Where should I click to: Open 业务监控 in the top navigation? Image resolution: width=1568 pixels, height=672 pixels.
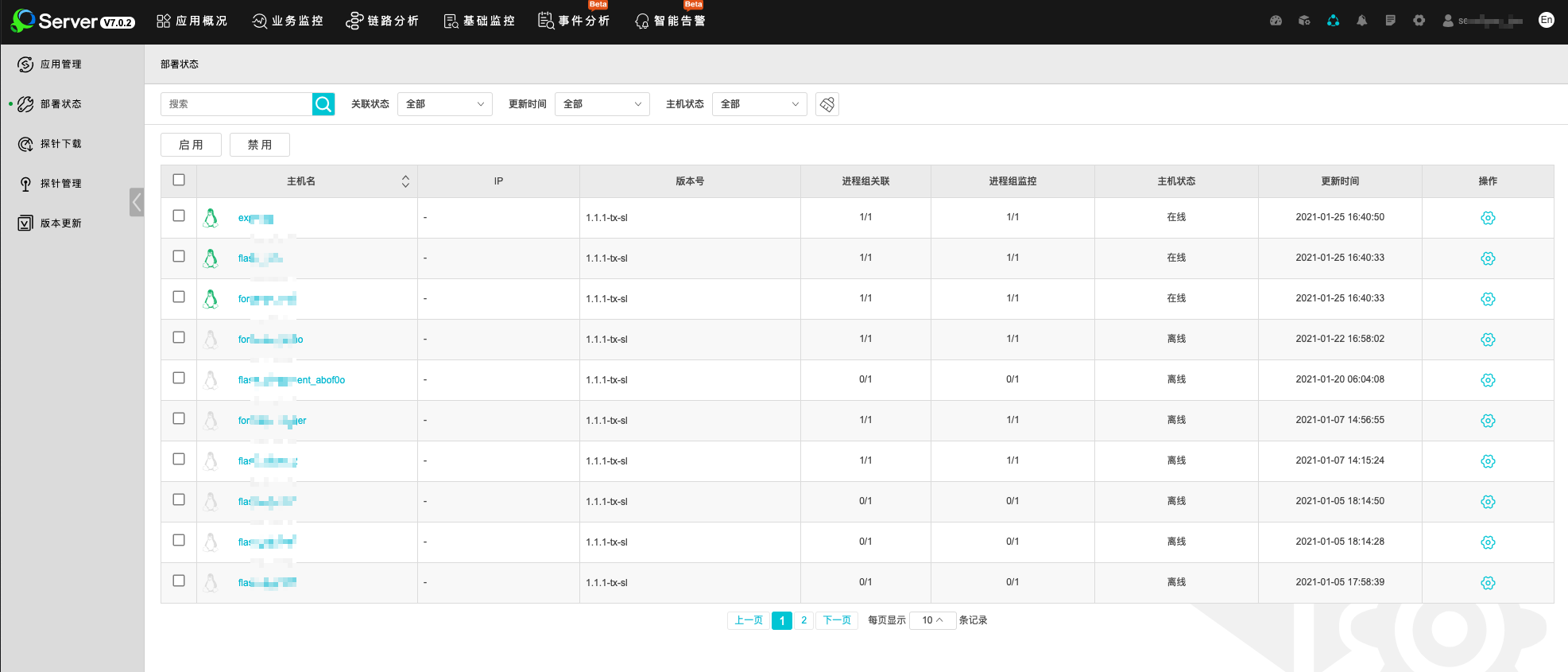(288, 21)
